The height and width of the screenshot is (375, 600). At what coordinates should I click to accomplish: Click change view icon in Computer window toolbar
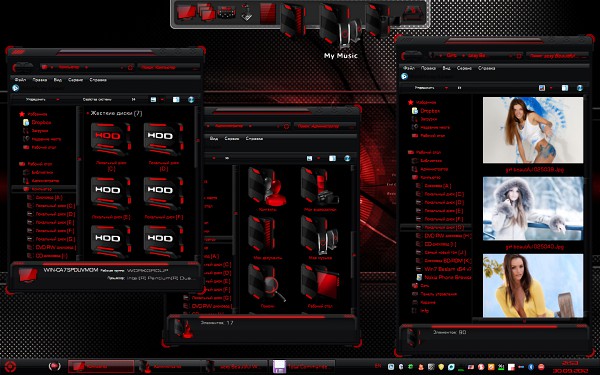pyautogui.click(x=153, y=99)
